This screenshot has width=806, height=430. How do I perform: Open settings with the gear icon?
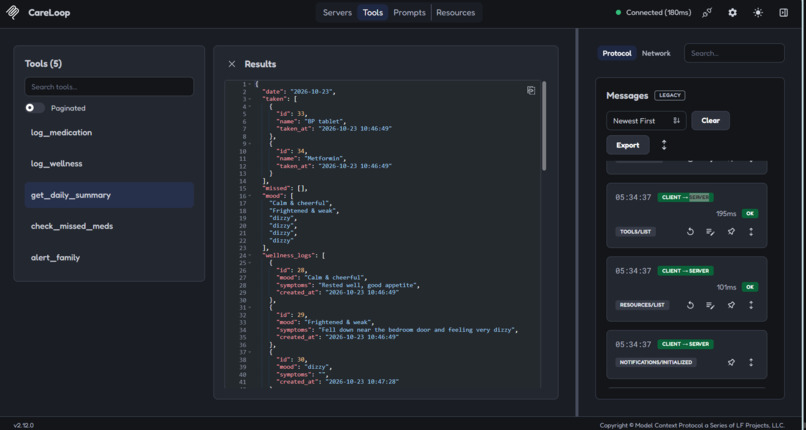pos(732,13)
